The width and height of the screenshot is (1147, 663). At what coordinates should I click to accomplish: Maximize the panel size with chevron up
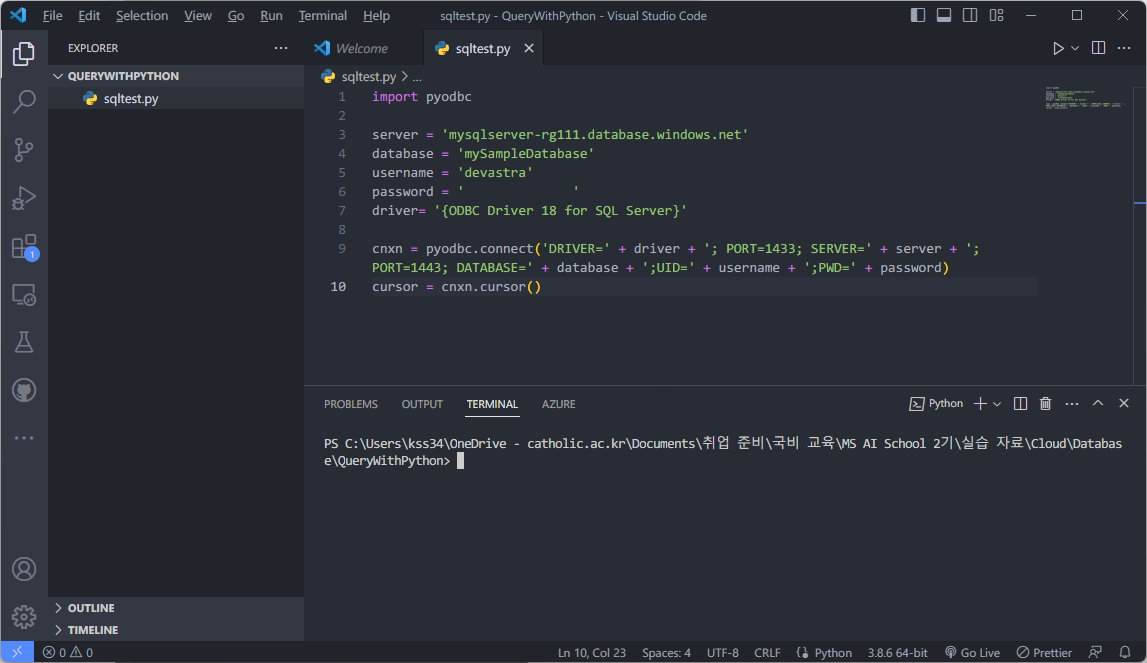1097,403
